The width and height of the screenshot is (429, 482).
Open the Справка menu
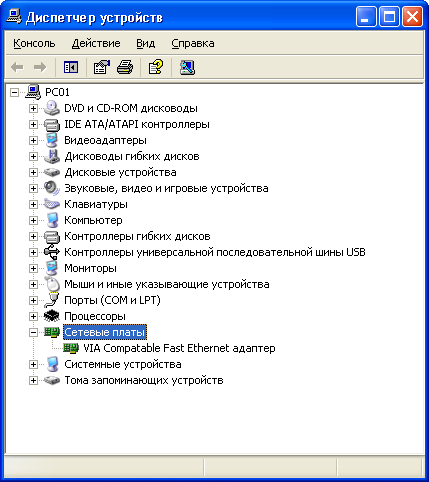(193, 43)
